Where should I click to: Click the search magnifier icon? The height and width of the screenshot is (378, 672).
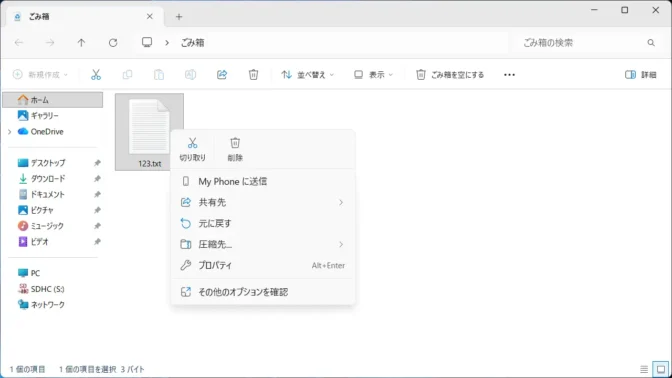tap(651, 42)
